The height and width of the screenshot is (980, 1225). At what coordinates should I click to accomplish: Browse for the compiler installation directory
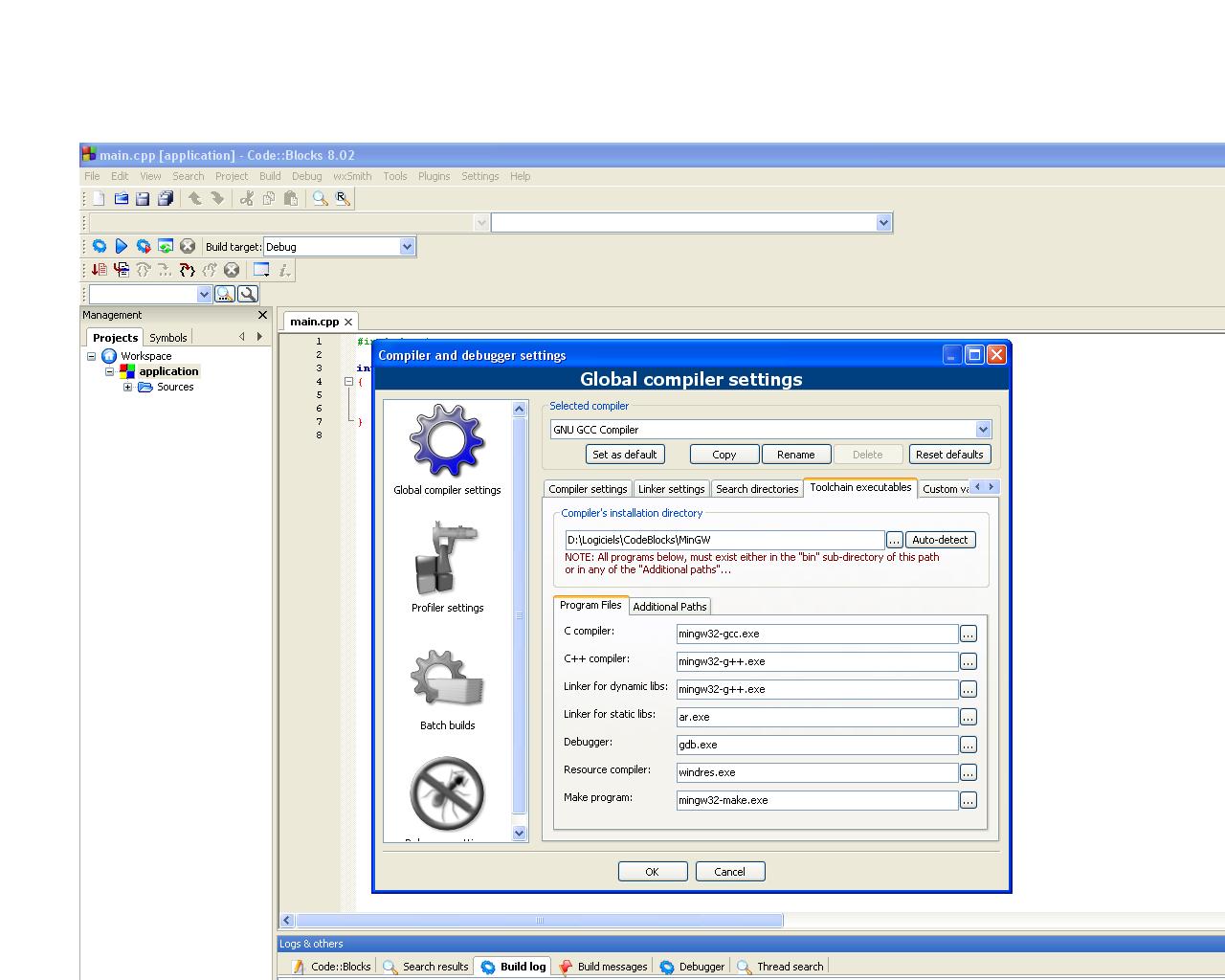(x=894, y=540)
